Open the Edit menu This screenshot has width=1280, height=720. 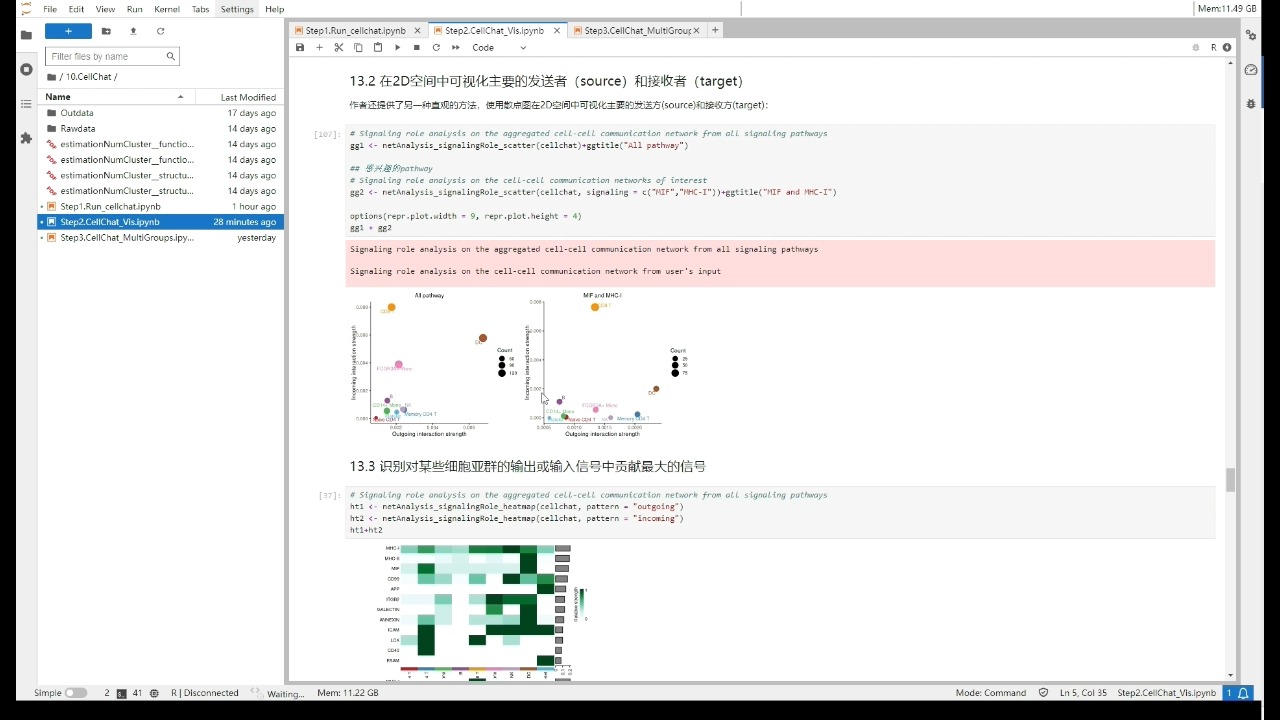76,9
